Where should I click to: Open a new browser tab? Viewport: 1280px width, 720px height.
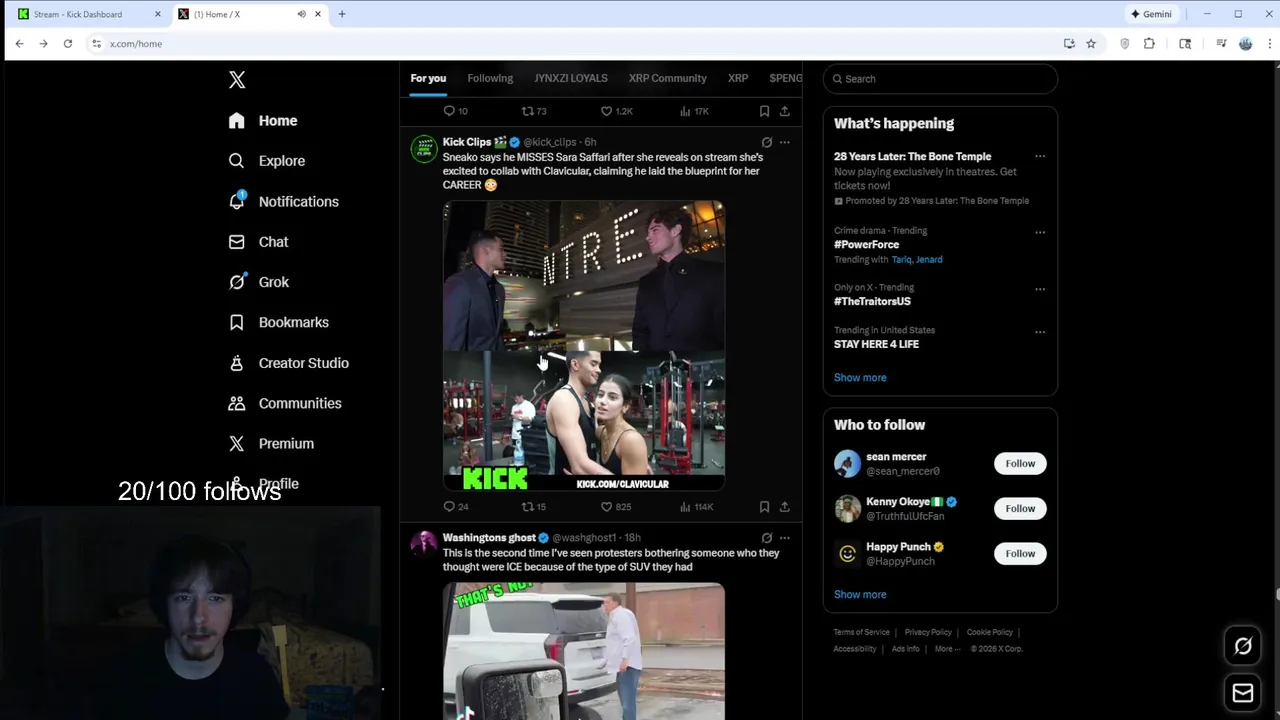(342, 14)
